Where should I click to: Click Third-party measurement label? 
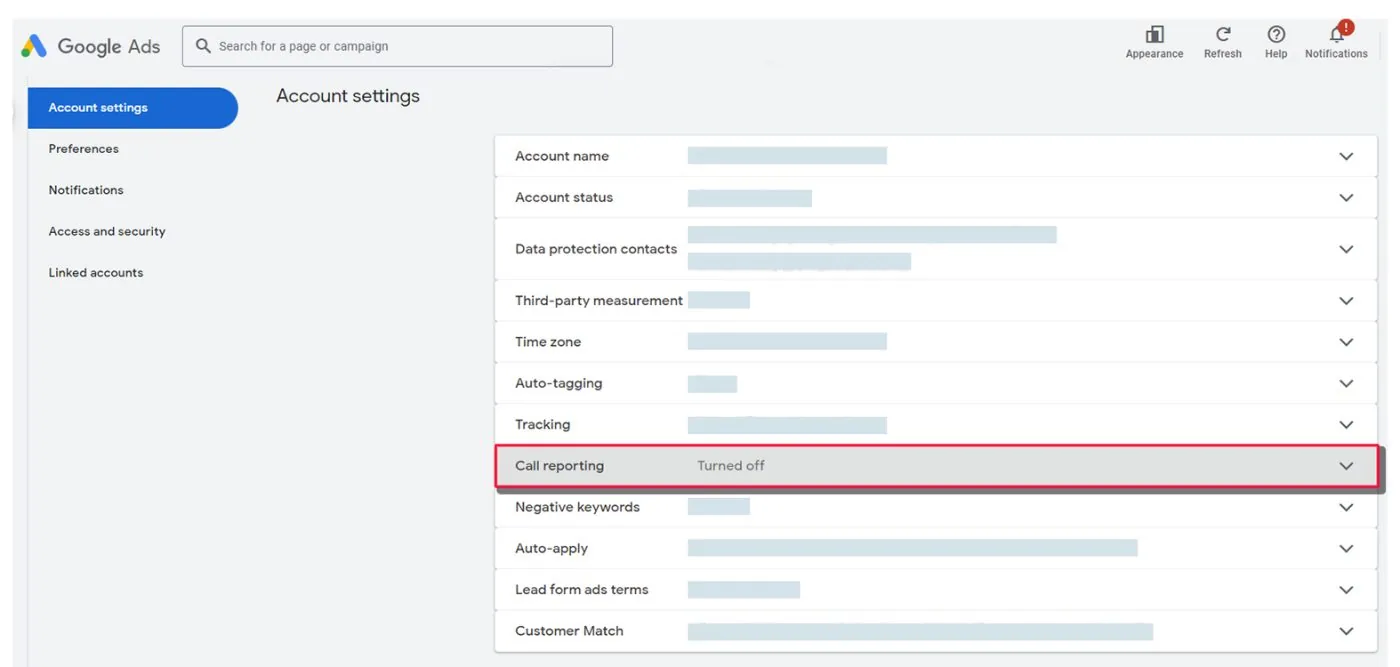pyautogui.click(x=599, y=301)
